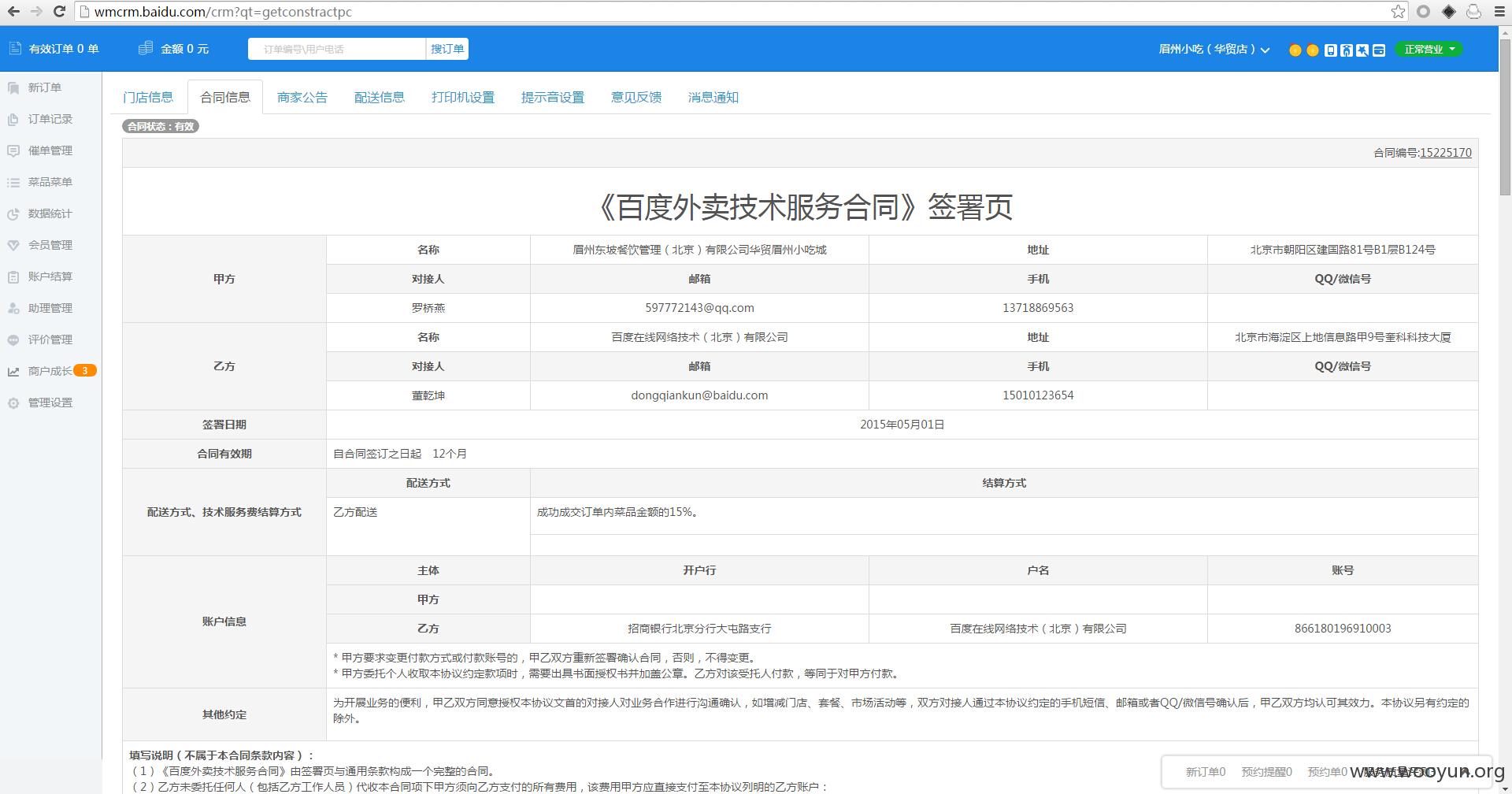
Task: Click the delivery rider header icon
Action: point(1347,50)
